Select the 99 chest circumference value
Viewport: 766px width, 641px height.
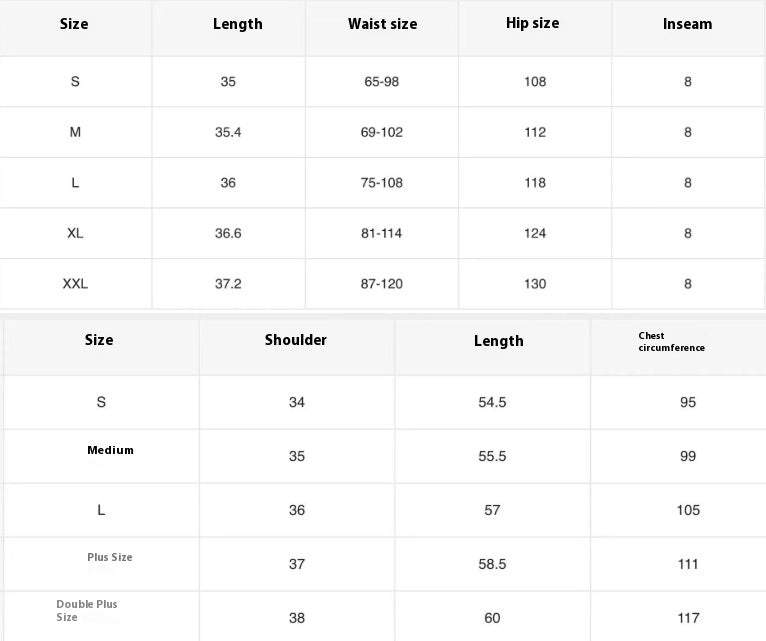(687, 456)
